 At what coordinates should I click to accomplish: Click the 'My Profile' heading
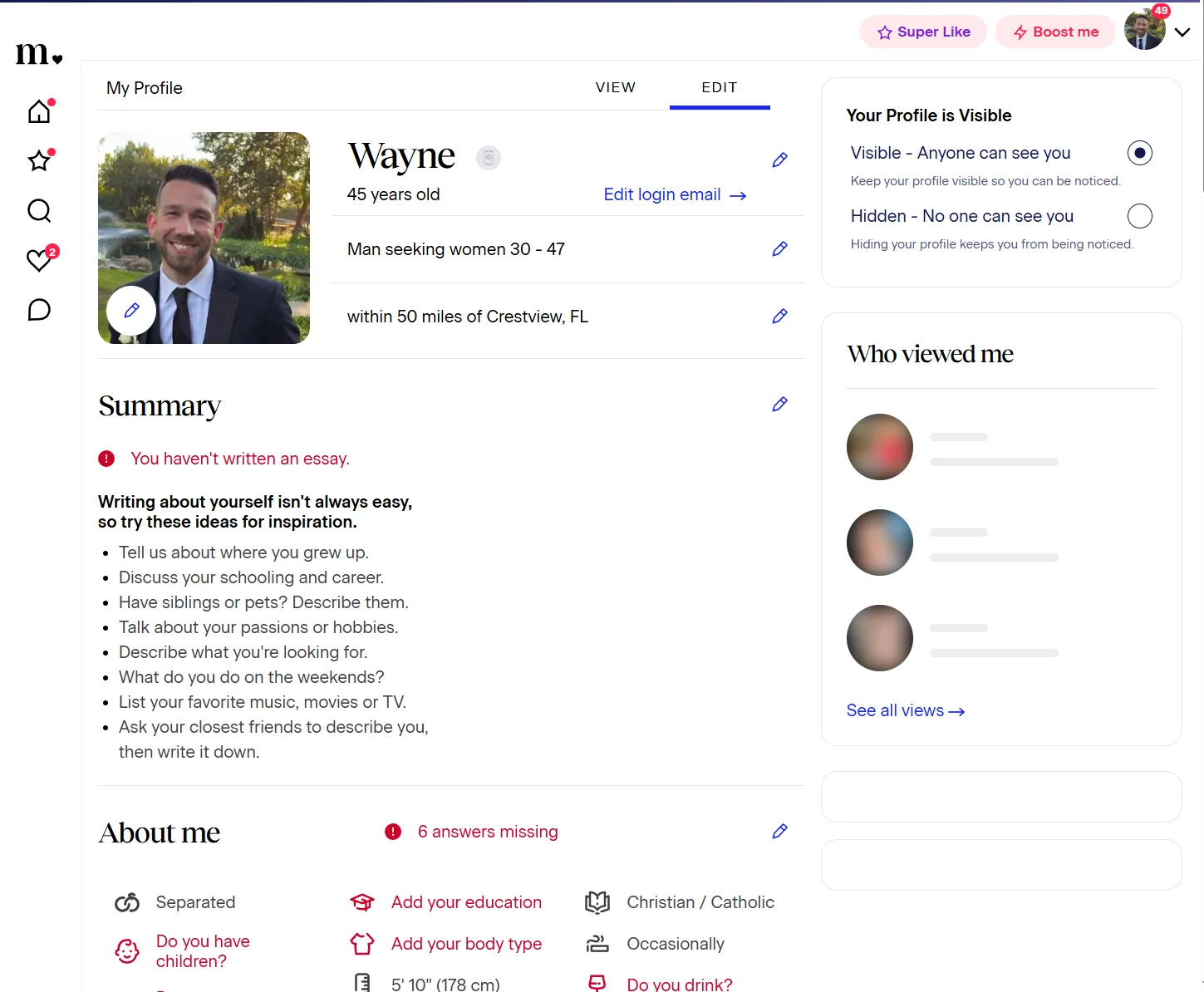pyautogui.click(x=145, y=88)
